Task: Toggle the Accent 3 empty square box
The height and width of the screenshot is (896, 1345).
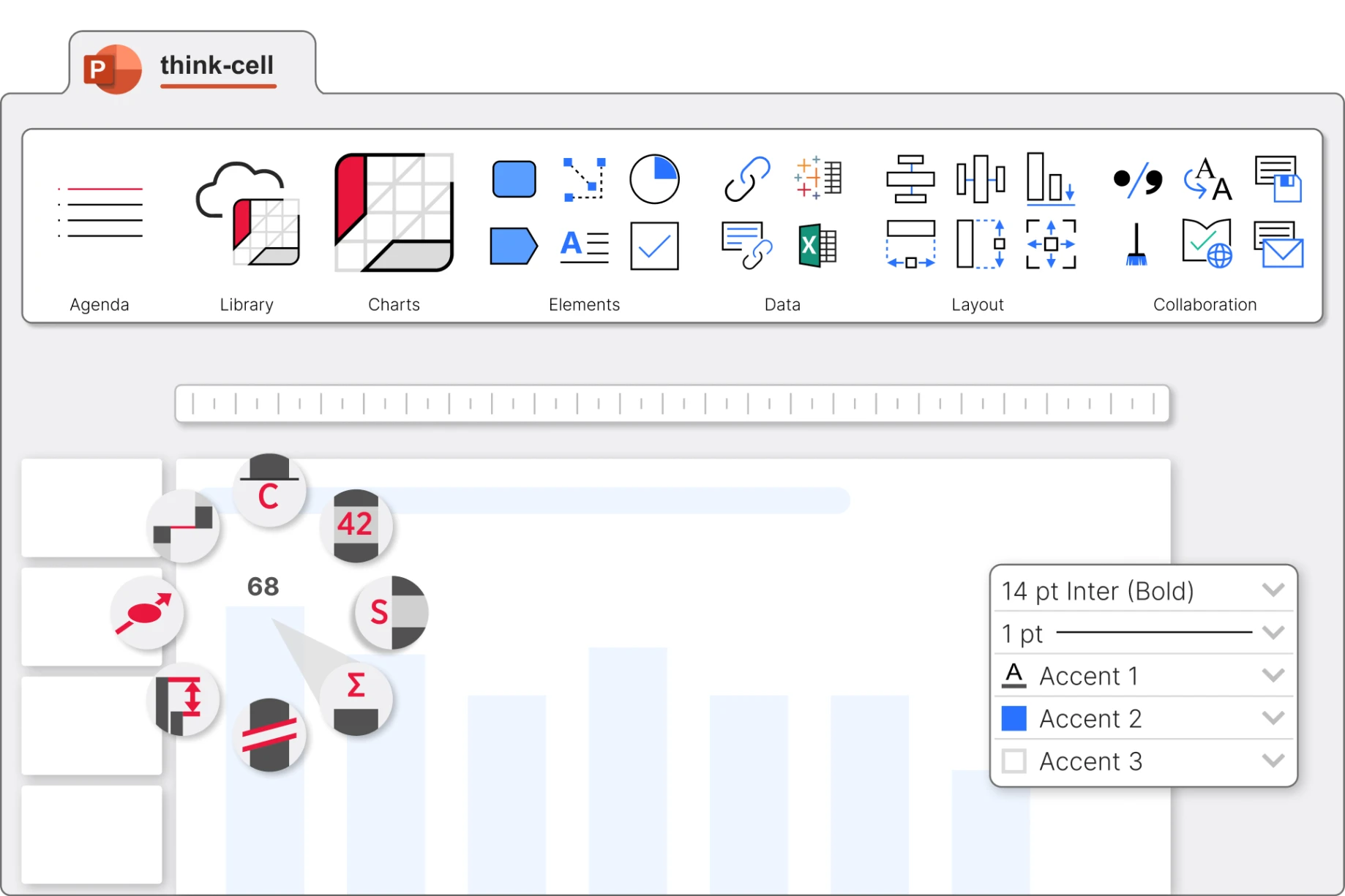Action: tap(1014, 761)
